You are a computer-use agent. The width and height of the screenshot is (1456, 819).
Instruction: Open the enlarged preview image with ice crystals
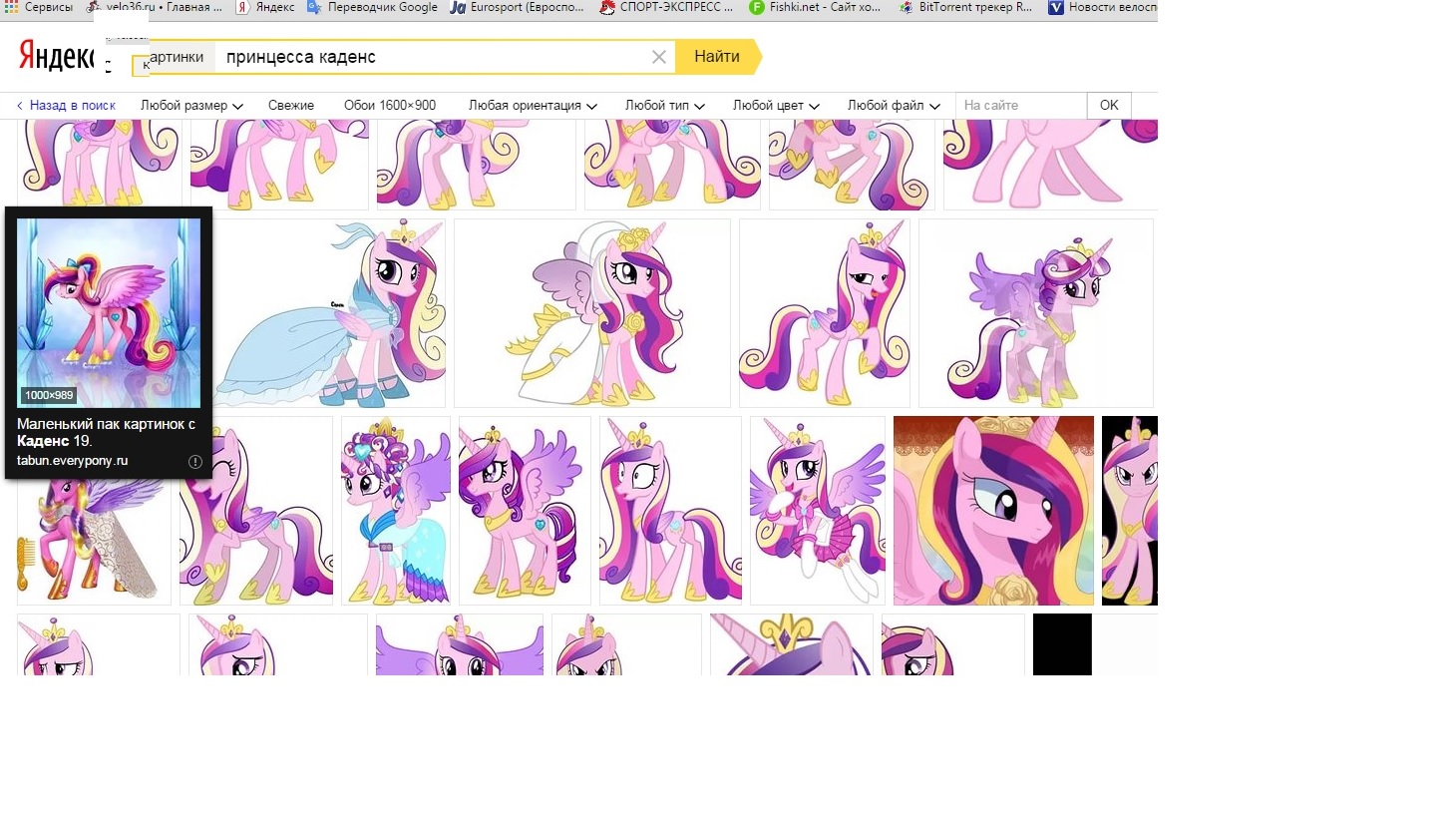coord(109,313)
